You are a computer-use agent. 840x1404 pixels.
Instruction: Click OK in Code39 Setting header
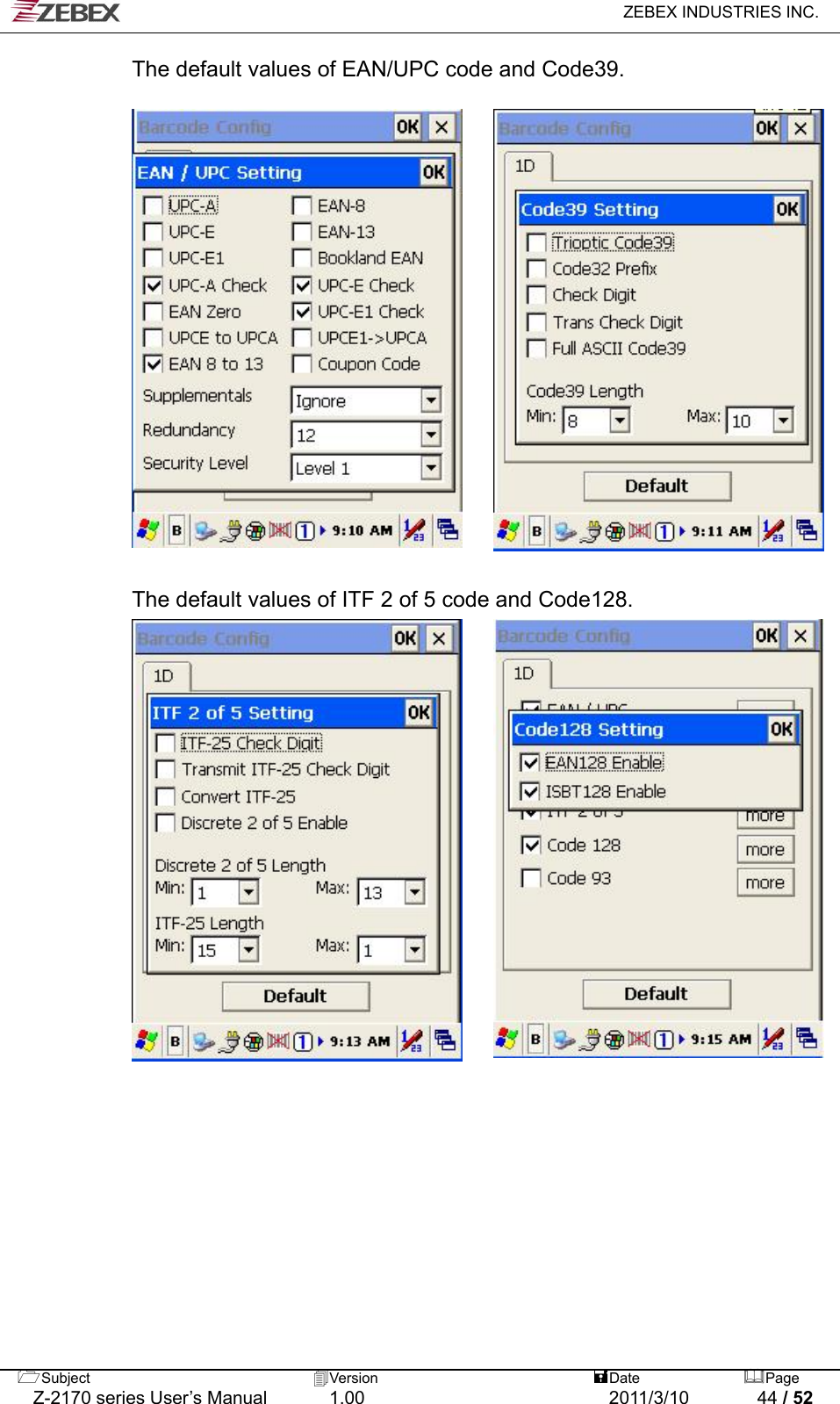(787, 209)
